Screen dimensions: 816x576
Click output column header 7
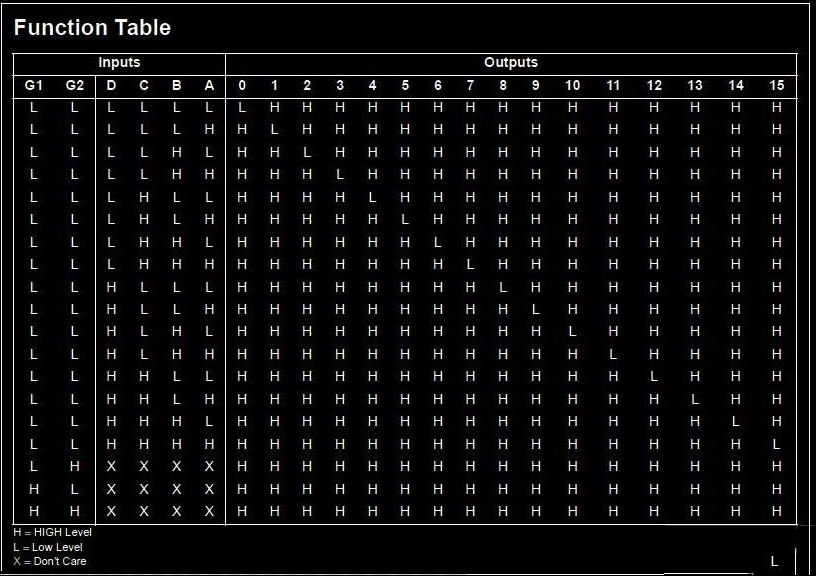(470, 85)
